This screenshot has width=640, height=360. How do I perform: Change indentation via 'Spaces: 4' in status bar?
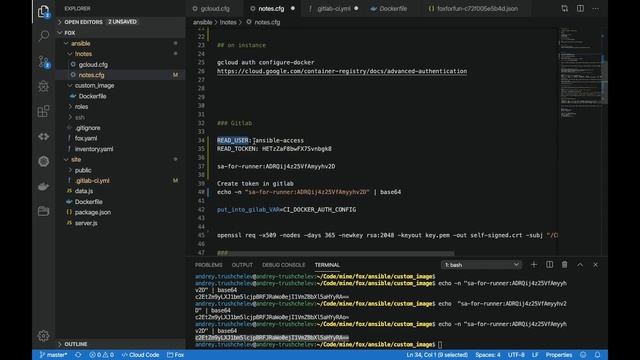click(x=488, y=355)
